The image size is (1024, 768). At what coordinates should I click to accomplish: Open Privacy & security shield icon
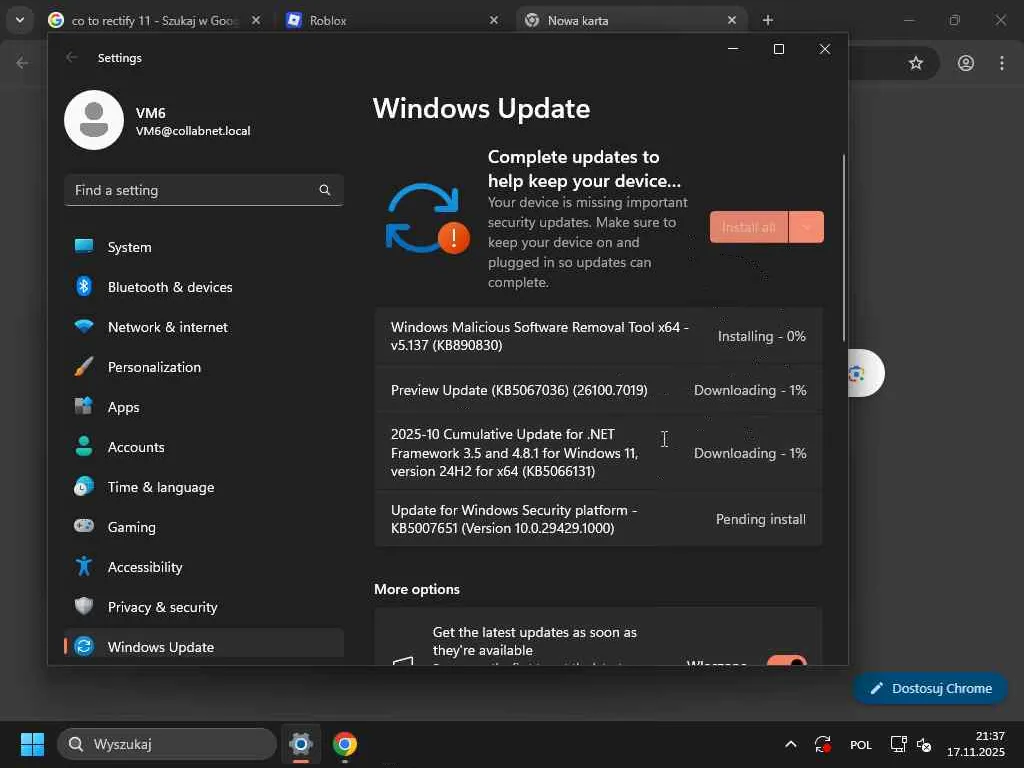pyautogui.click(x=84, y=606)
